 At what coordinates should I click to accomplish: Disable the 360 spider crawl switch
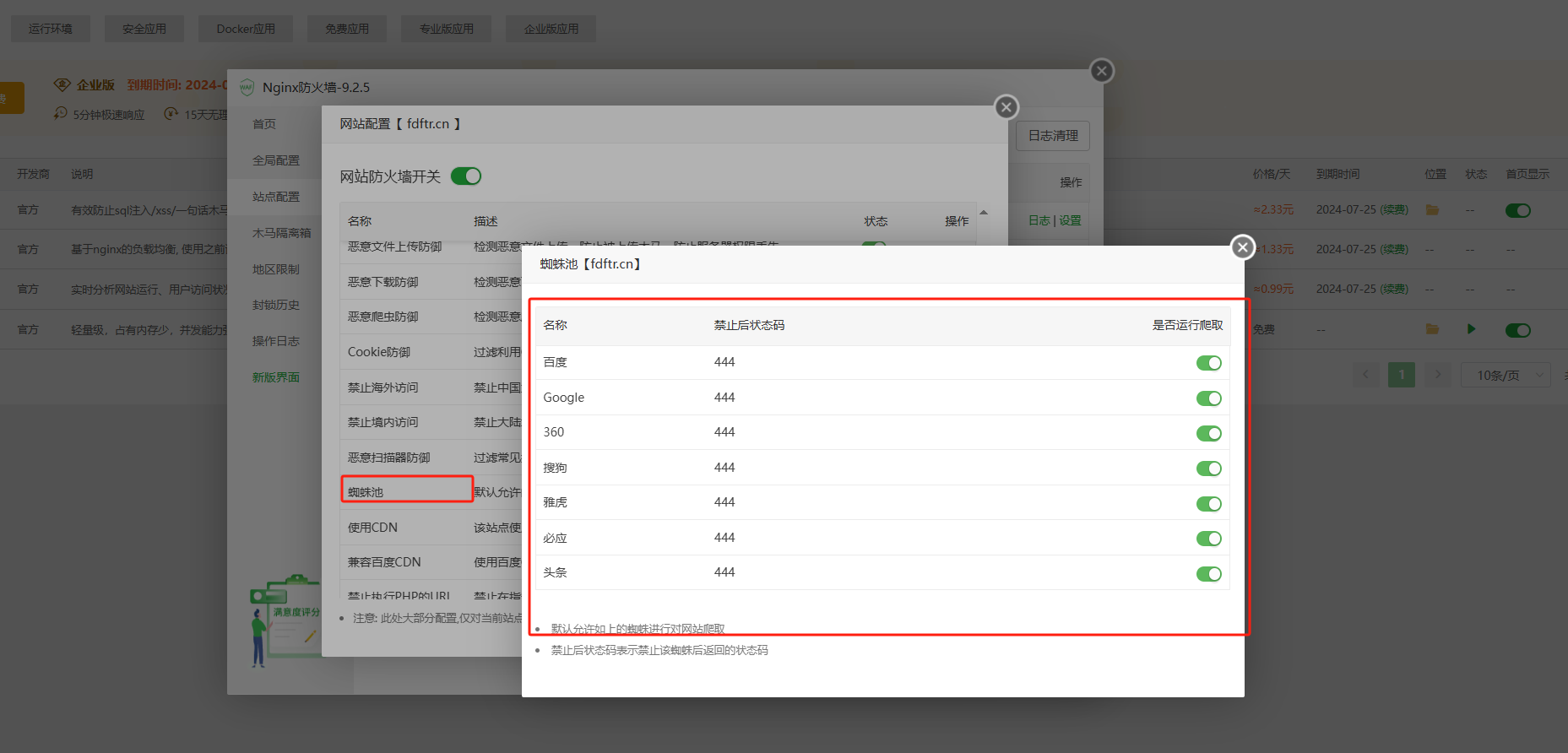(1209, 433)
